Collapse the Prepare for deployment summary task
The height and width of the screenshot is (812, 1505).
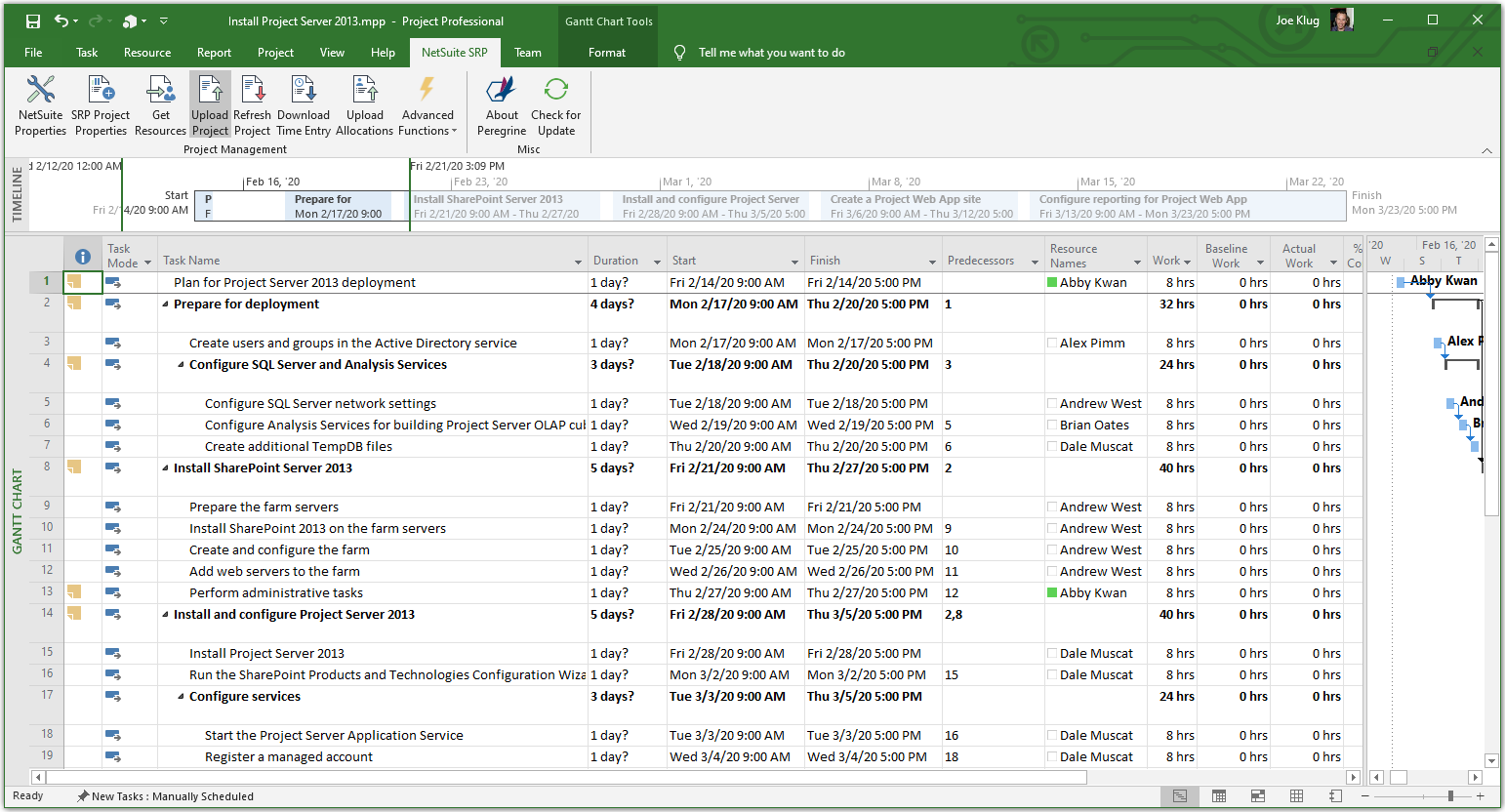166,304
